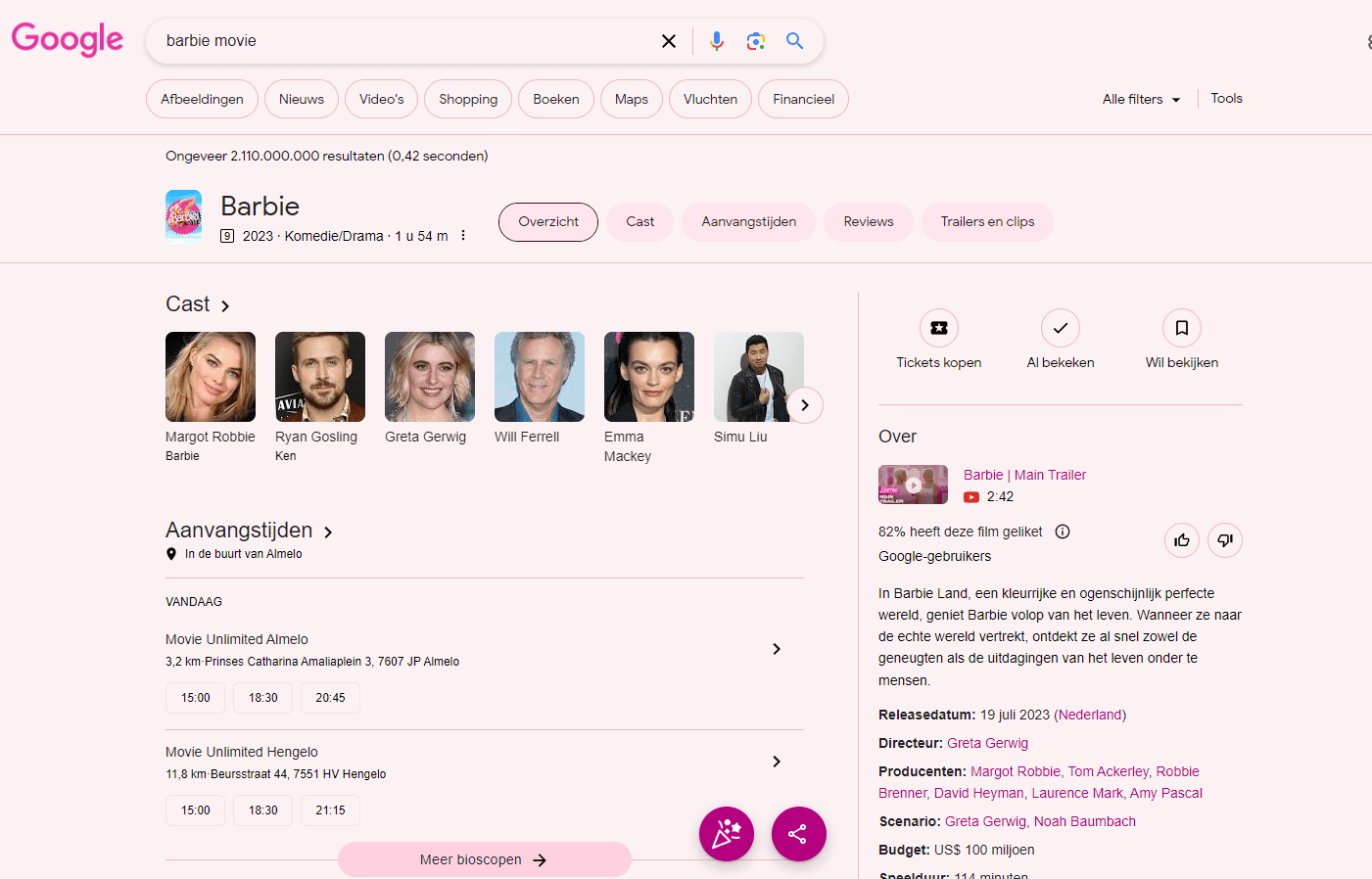
Task: Click Meer bioscopen button
Action: [x=485, y=859]
